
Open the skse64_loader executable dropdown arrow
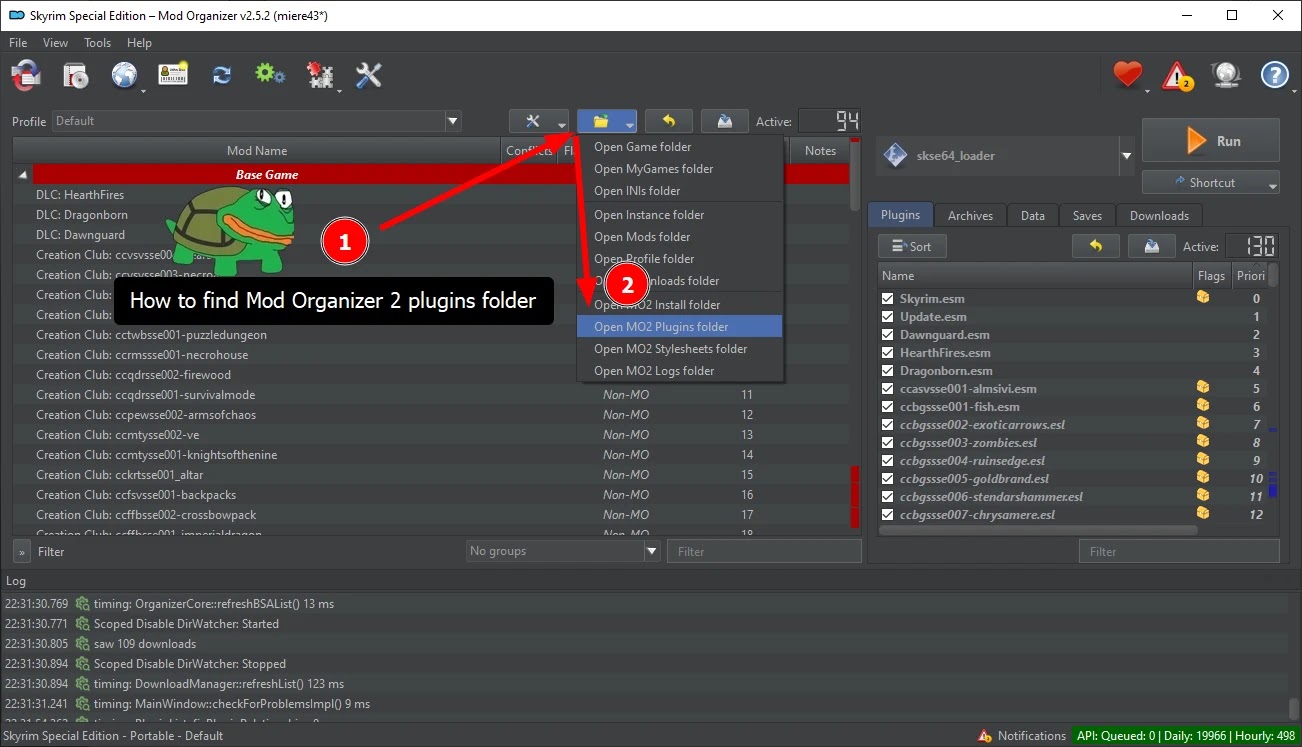pyautogui.click(x=1126, y=156)
